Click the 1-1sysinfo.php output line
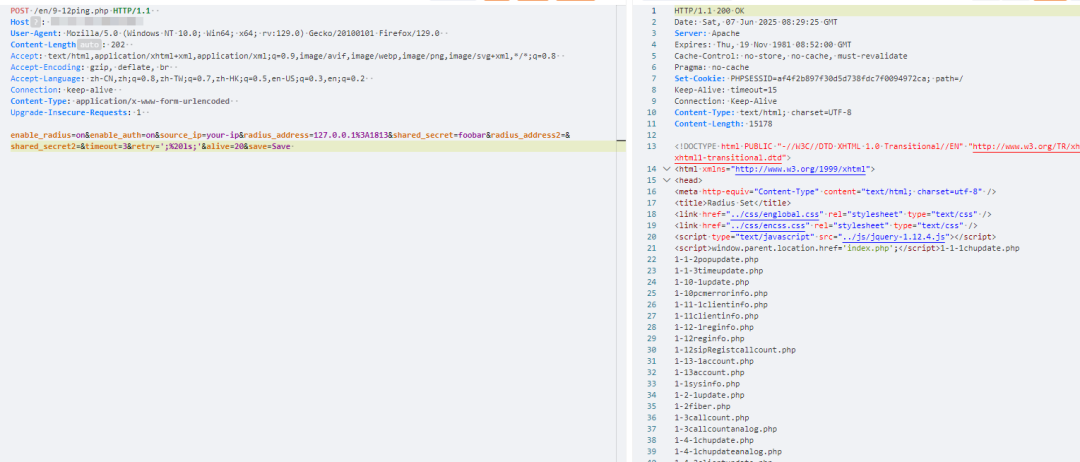 pos(707,384)
